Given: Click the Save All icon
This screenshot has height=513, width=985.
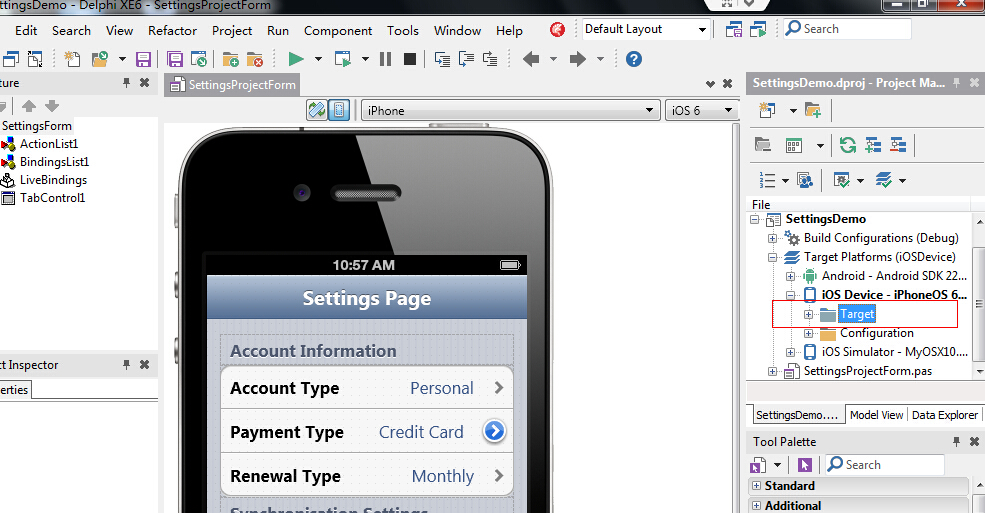Looking at the screenshot, I should 175,59.
